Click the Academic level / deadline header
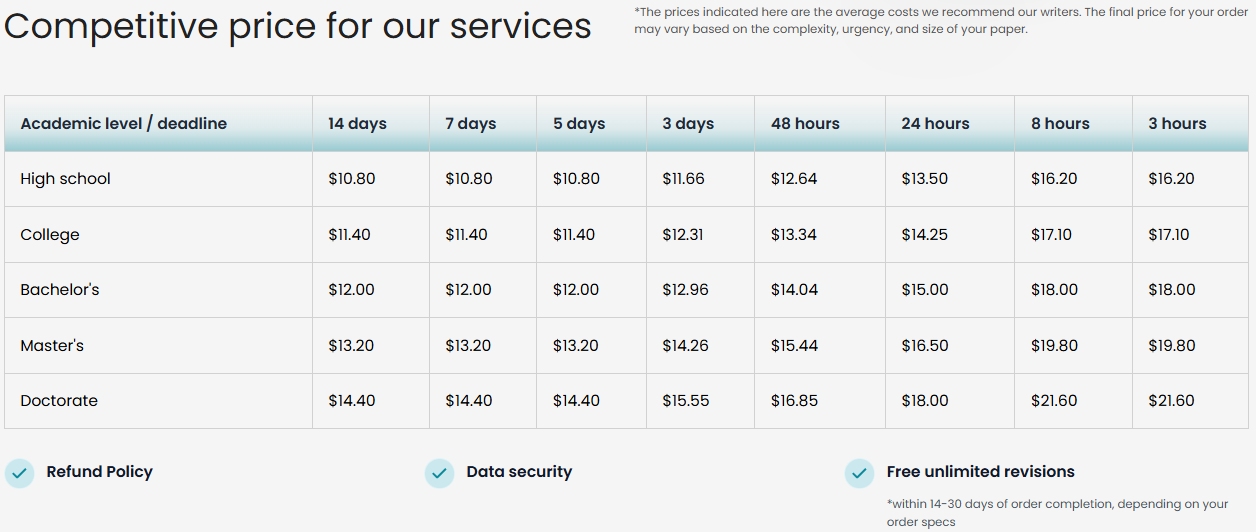1256x532 pixels. tap(124, 124)
